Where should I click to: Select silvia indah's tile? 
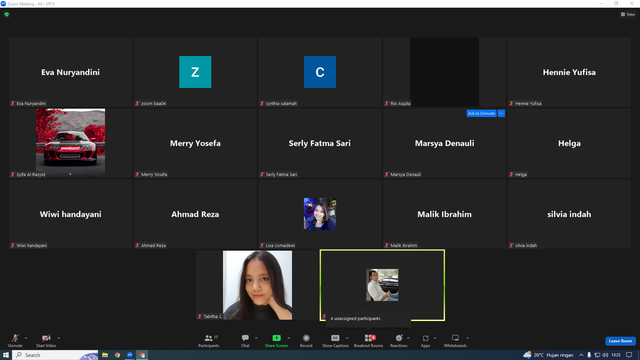click(x=569, y=214)
